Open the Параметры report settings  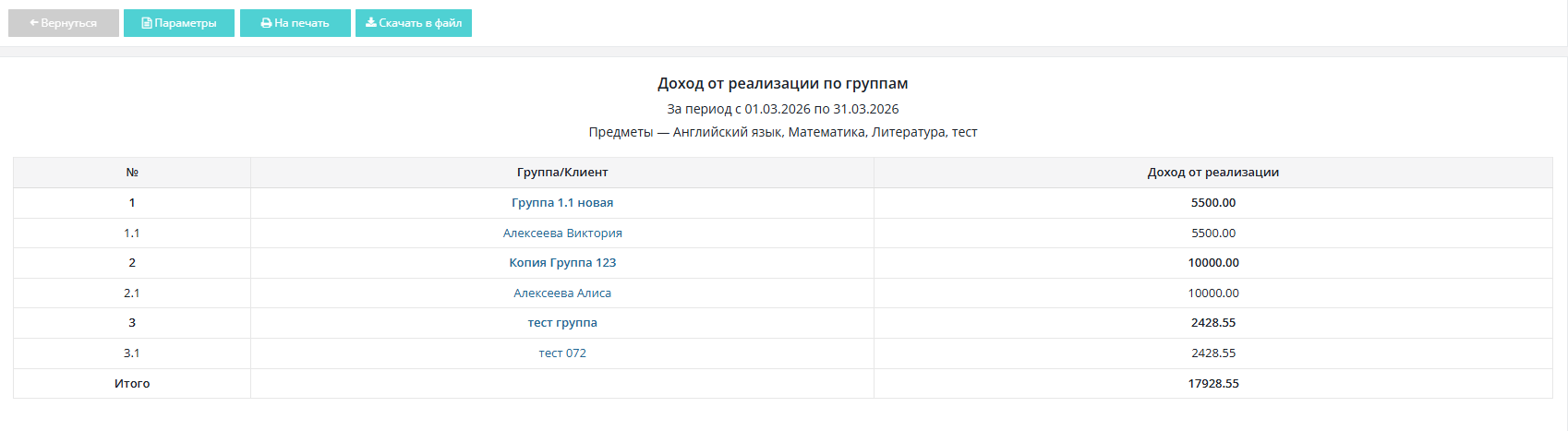pos(179,23)
